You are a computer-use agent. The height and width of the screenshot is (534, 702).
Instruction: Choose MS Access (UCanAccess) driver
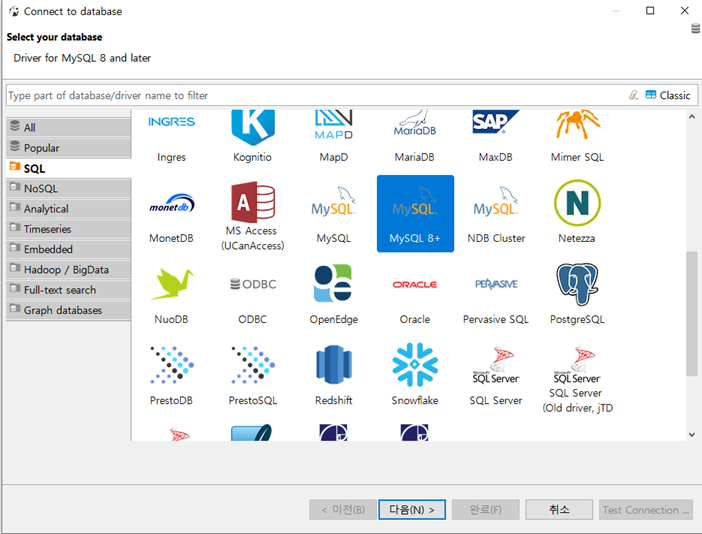tap(253, 216)
